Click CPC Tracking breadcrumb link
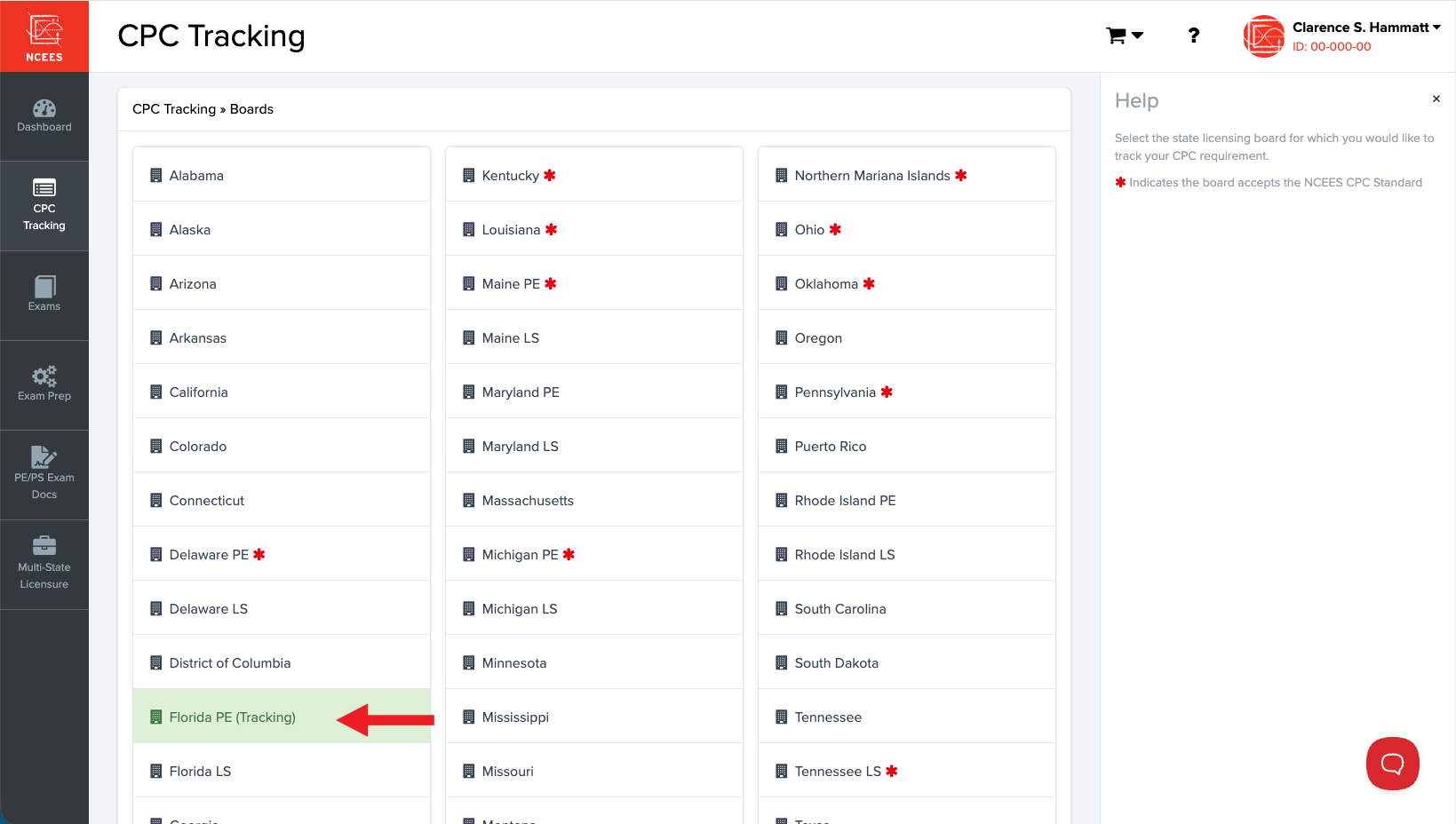Image resolution: width=1456 pixels, height=824 pixels. coord(174,109)
